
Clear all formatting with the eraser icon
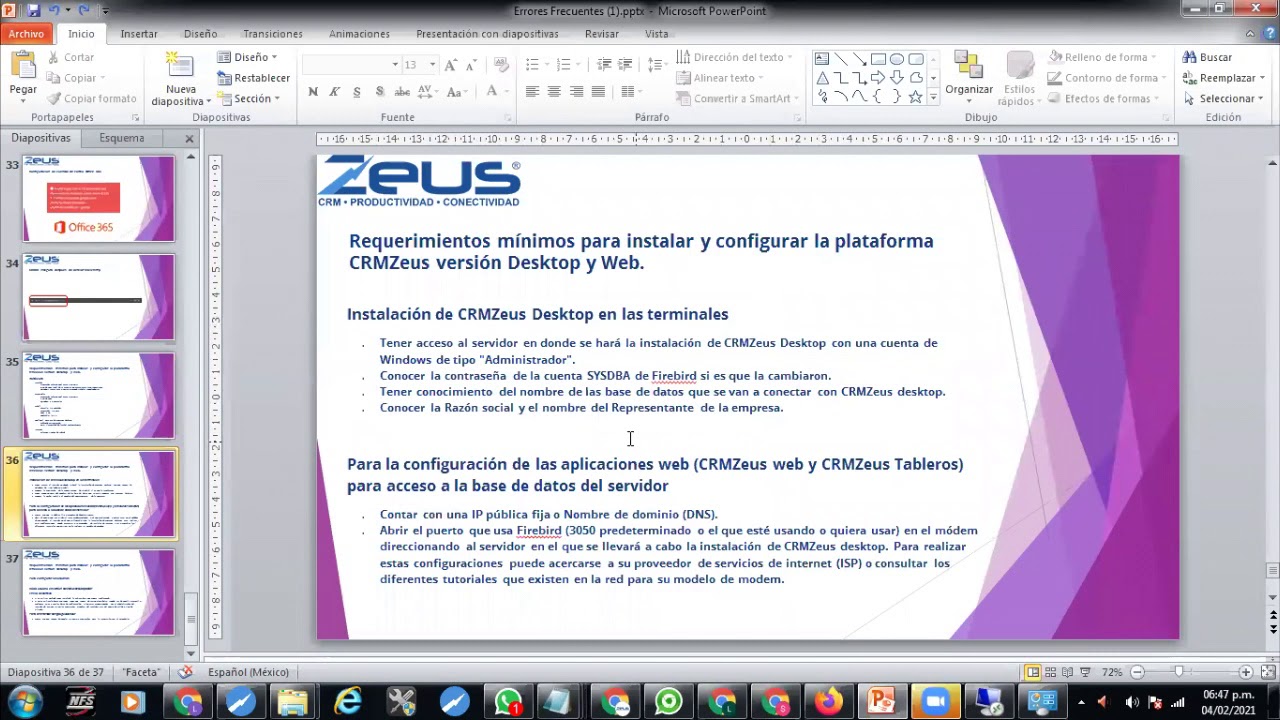coord(501,64)
